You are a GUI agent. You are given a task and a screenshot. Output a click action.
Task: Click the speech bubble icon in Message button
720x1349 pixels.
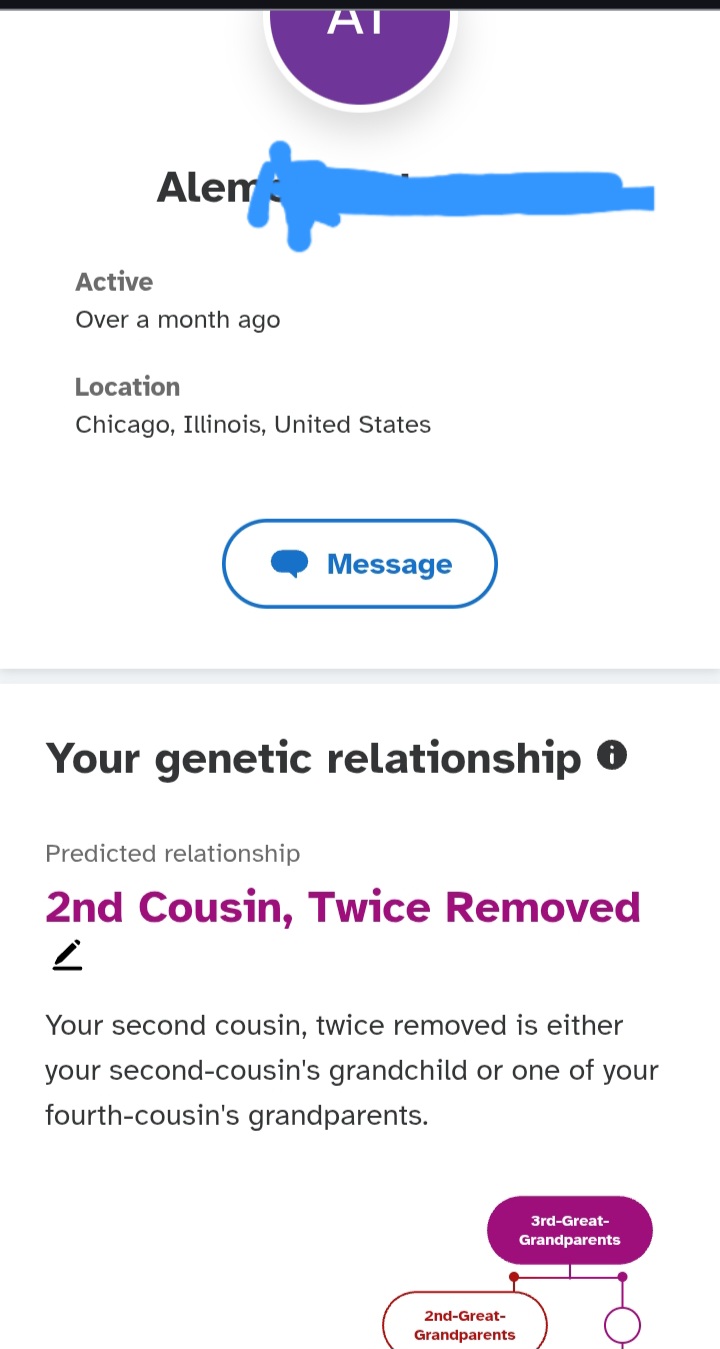point(290,564)
